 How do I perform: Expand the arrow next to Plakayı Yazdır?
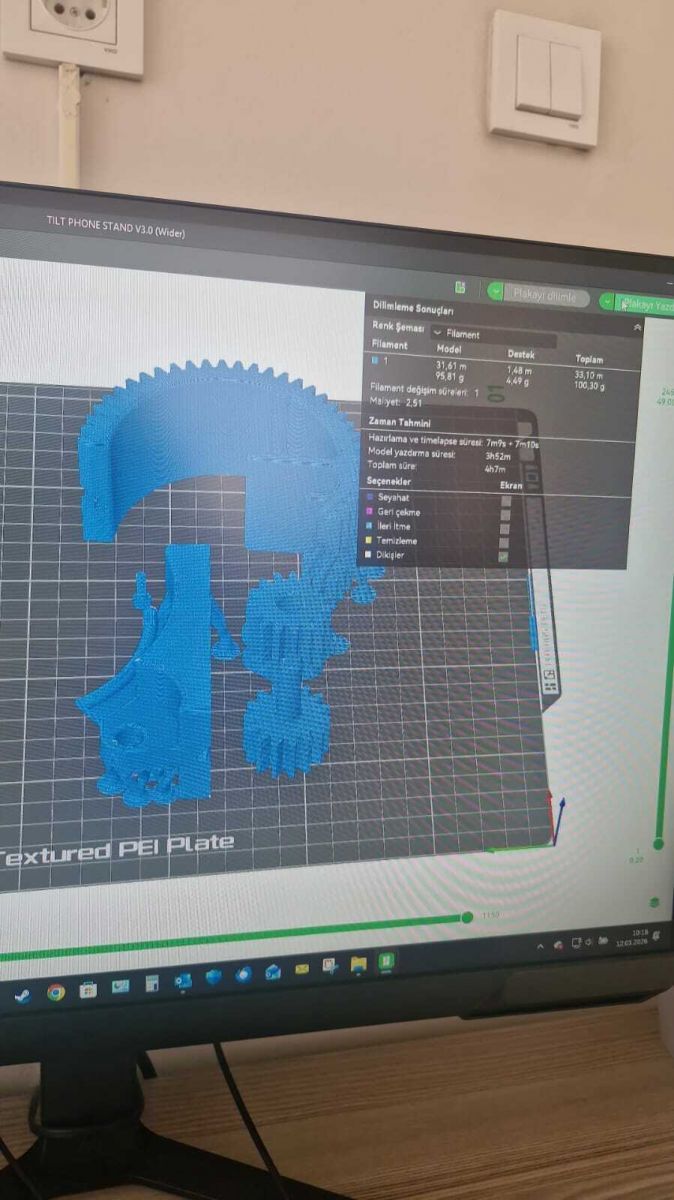click(x=607, y=300)
